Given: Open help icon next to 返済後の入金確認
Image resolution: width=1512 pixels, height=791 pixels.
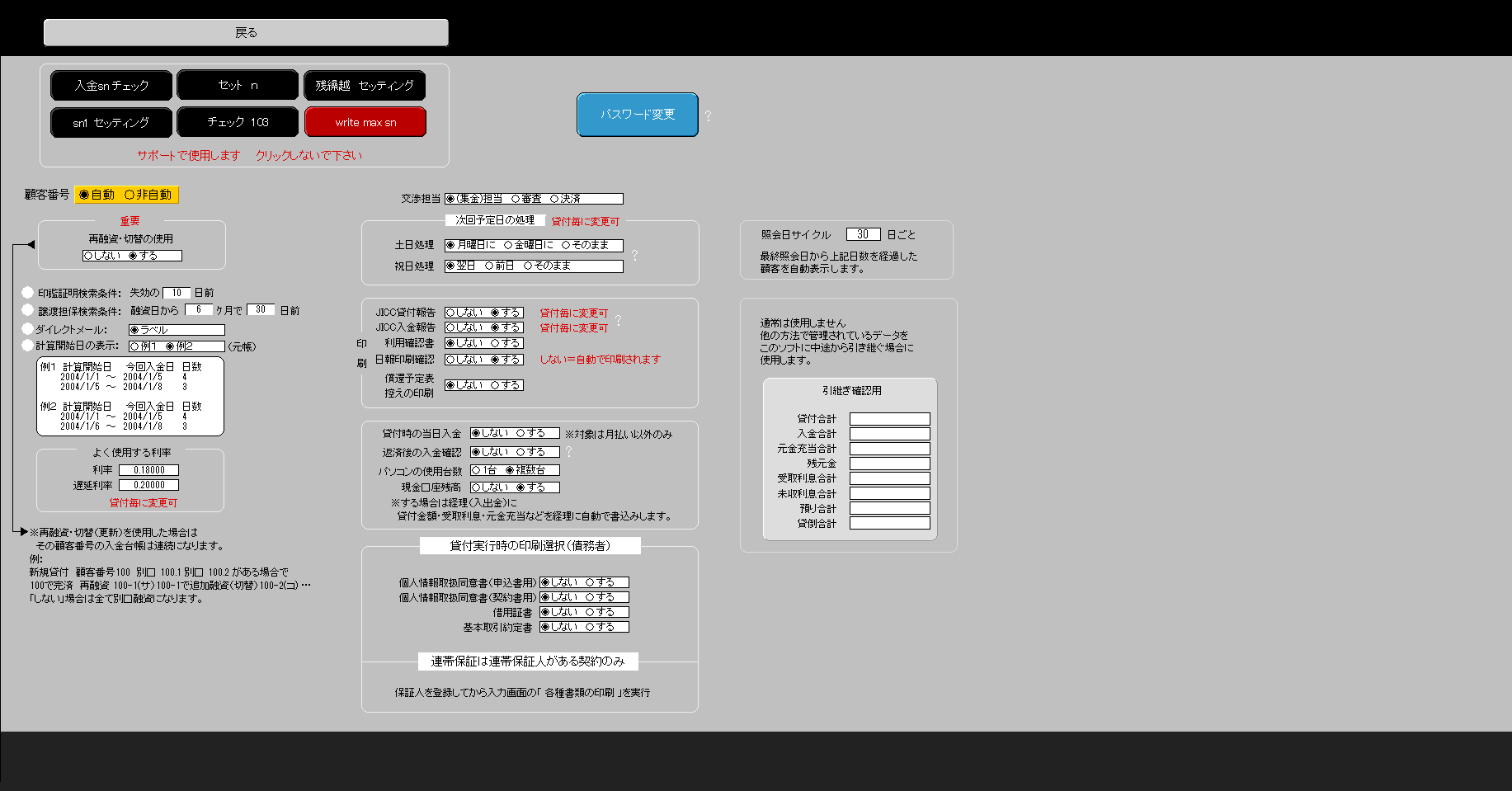Looking at the screenshot, I should pos(568,452).
